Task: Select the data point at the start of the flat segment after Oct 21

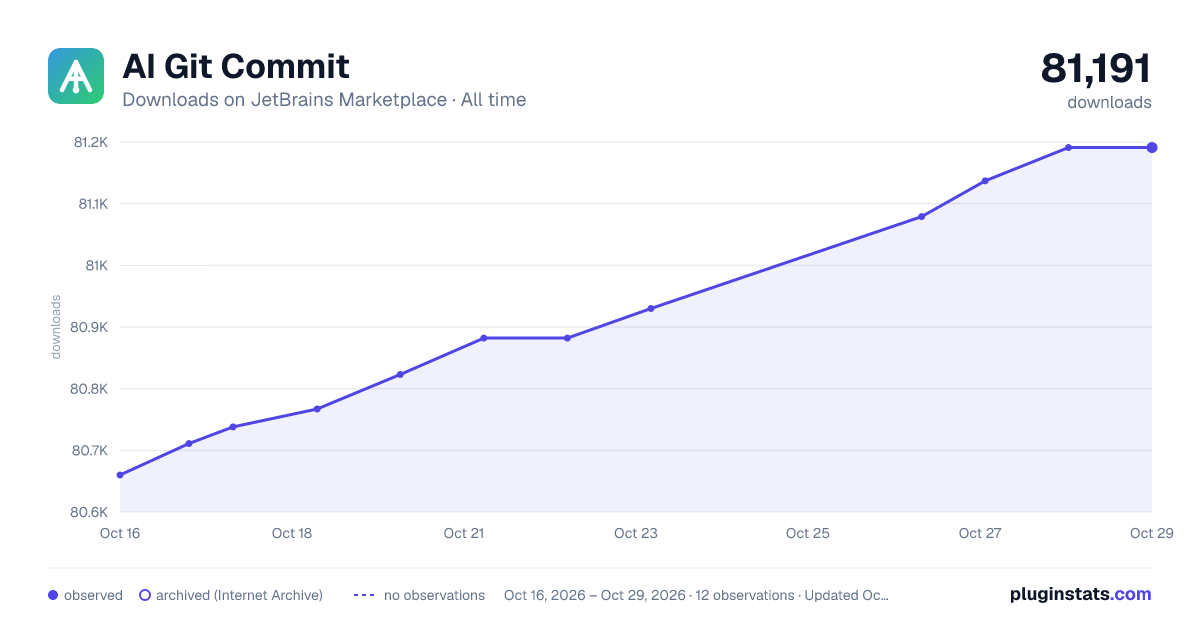Action: 483,338
